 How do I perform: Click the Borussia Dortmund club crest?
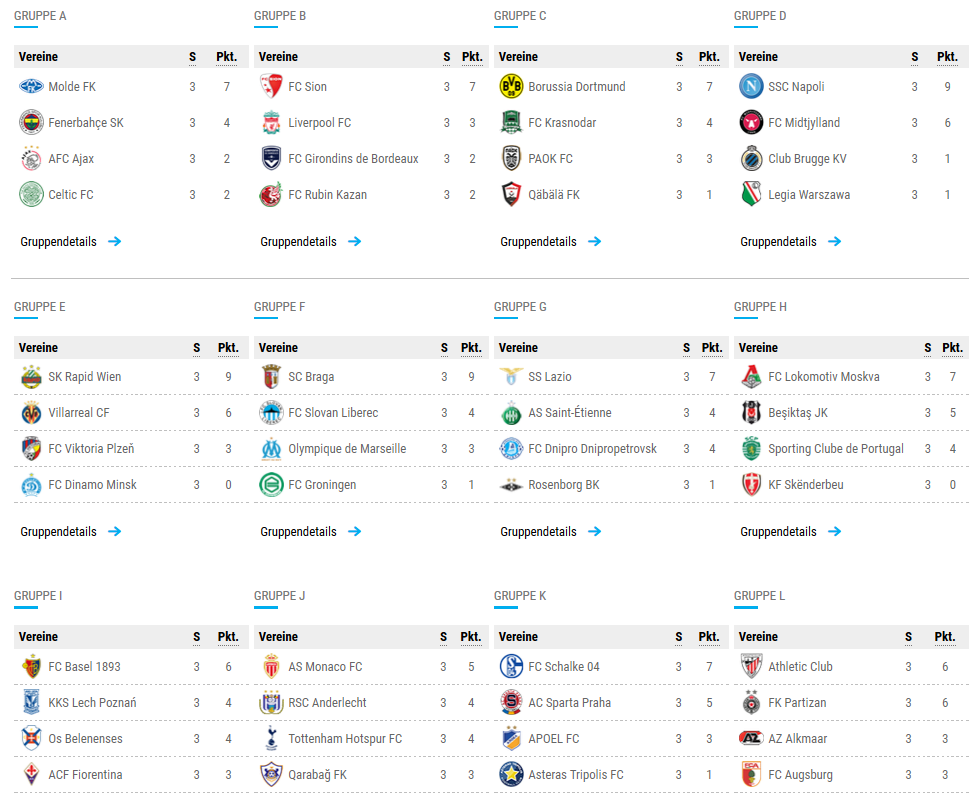pos(511,87)
